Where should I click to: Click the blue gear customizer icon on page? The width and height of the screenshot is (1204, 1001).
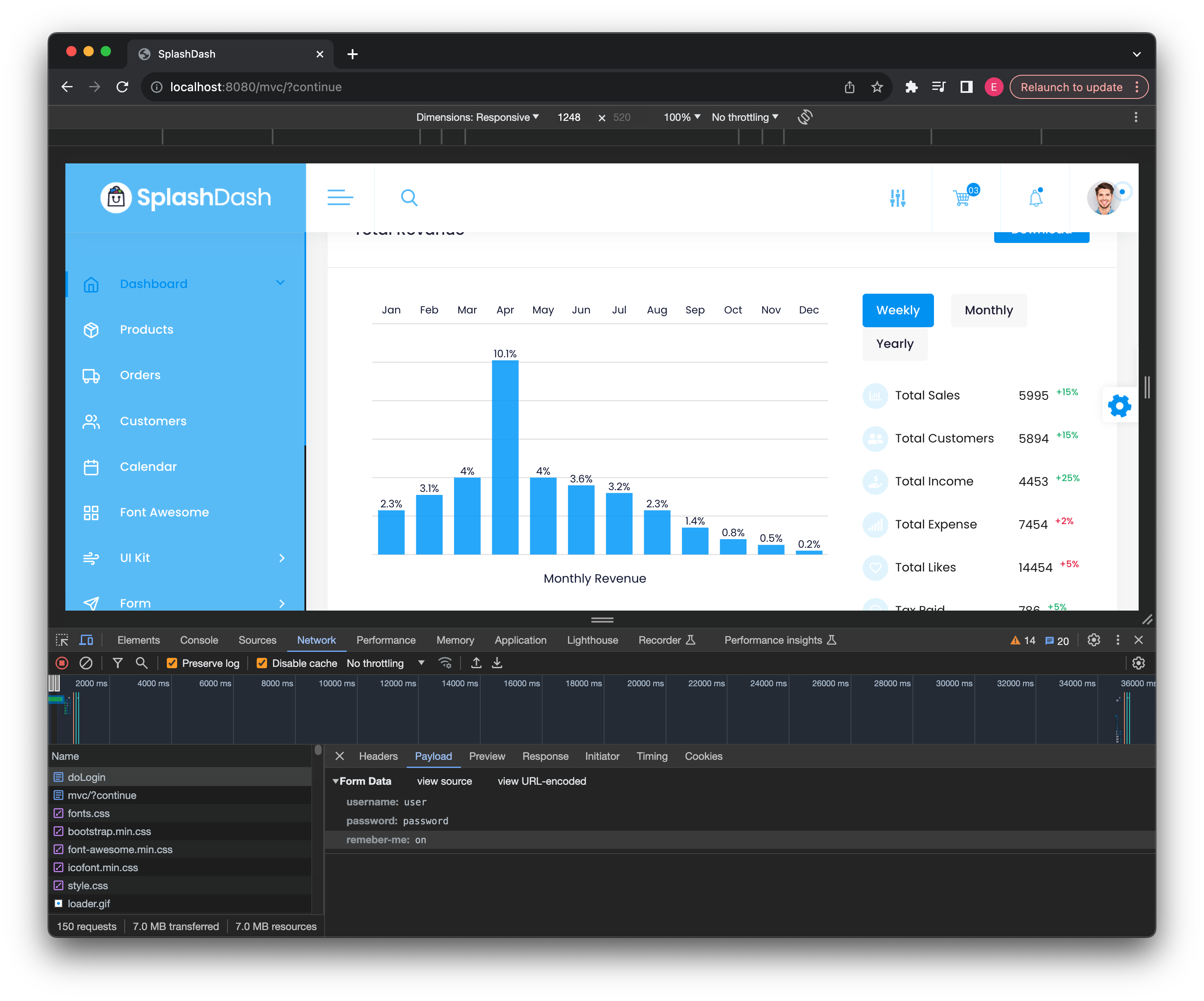pos(1119,406)
